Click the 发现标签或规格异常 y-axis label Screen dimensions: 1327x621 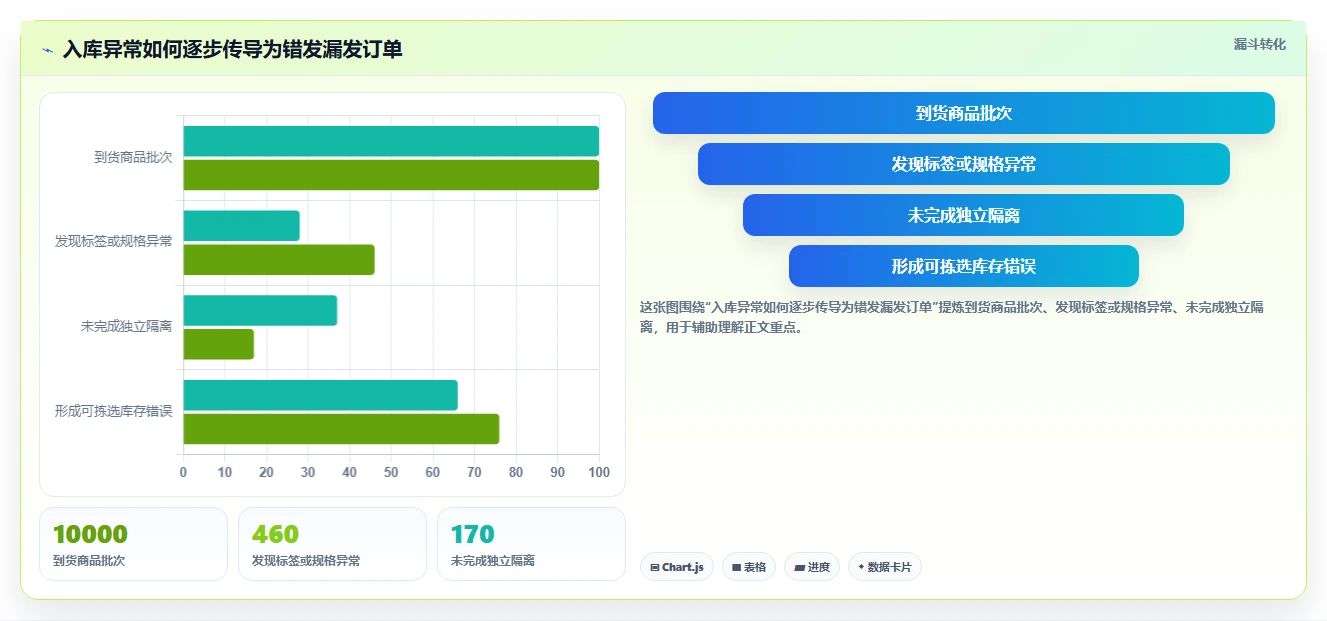click(x=113, y=241)
